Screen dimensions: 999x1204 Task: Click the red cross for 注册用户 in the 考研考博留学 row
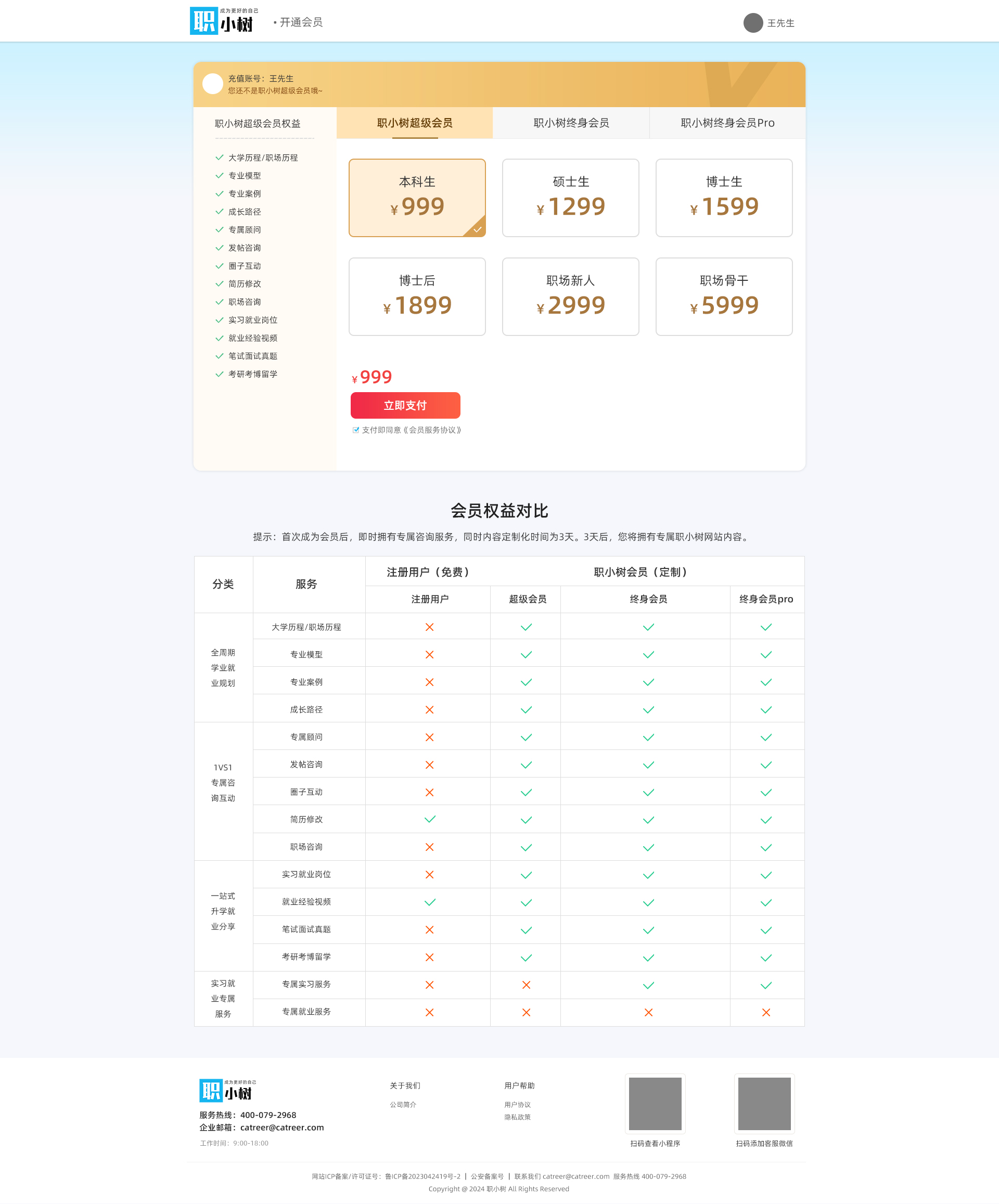pos(430,957)
